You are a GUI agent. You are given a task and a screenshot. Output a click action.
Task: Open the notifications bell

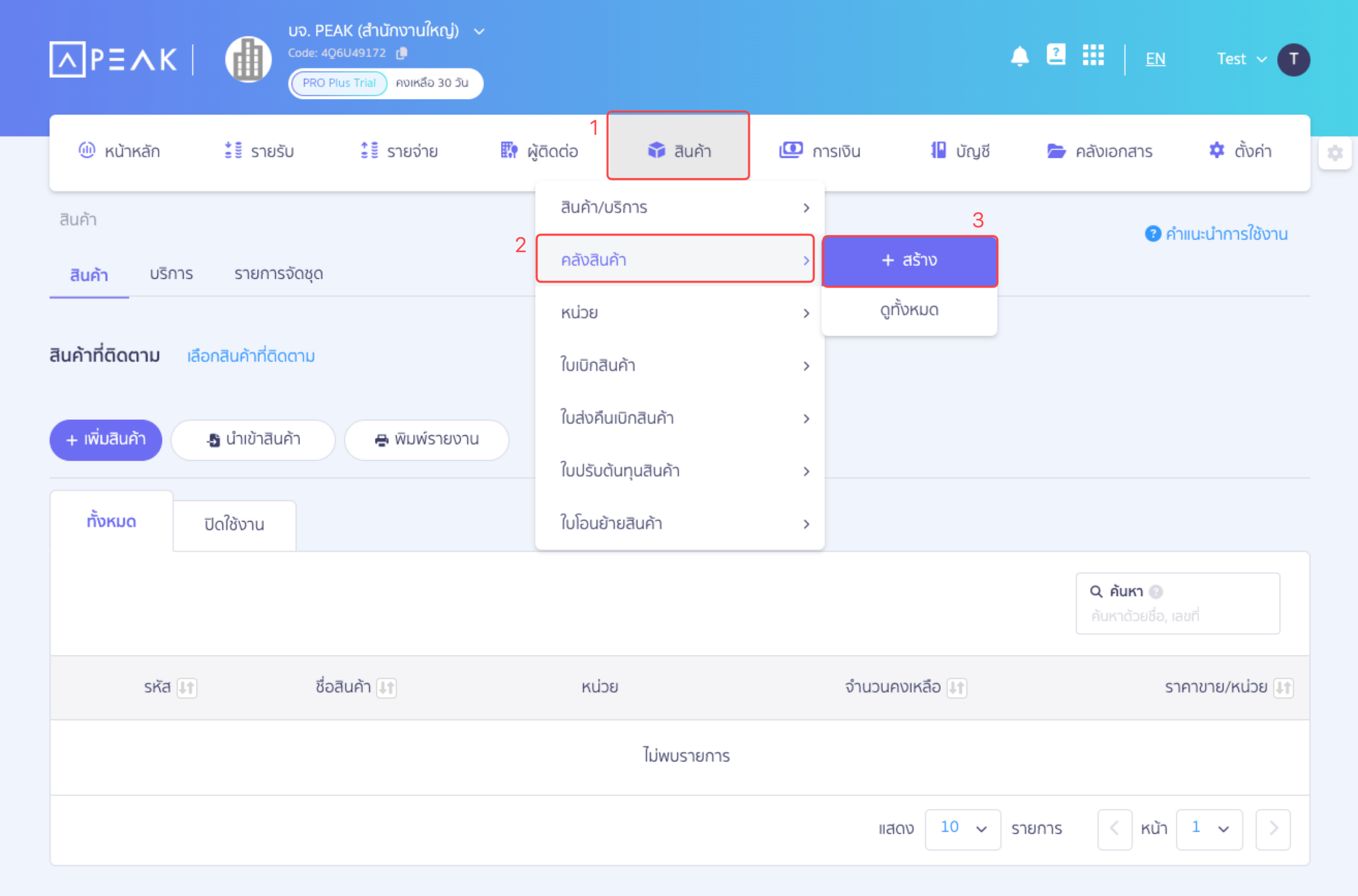point(1019,57)
